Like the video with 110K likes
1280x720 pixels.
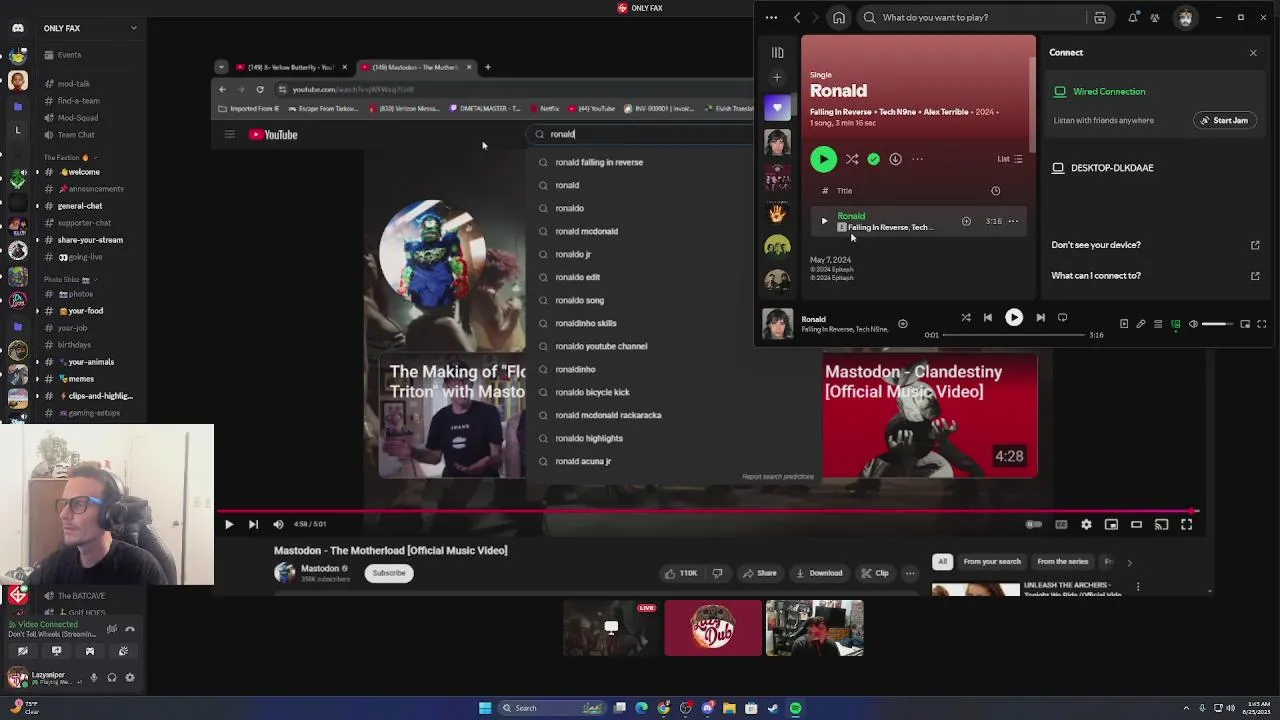point(681,573)
